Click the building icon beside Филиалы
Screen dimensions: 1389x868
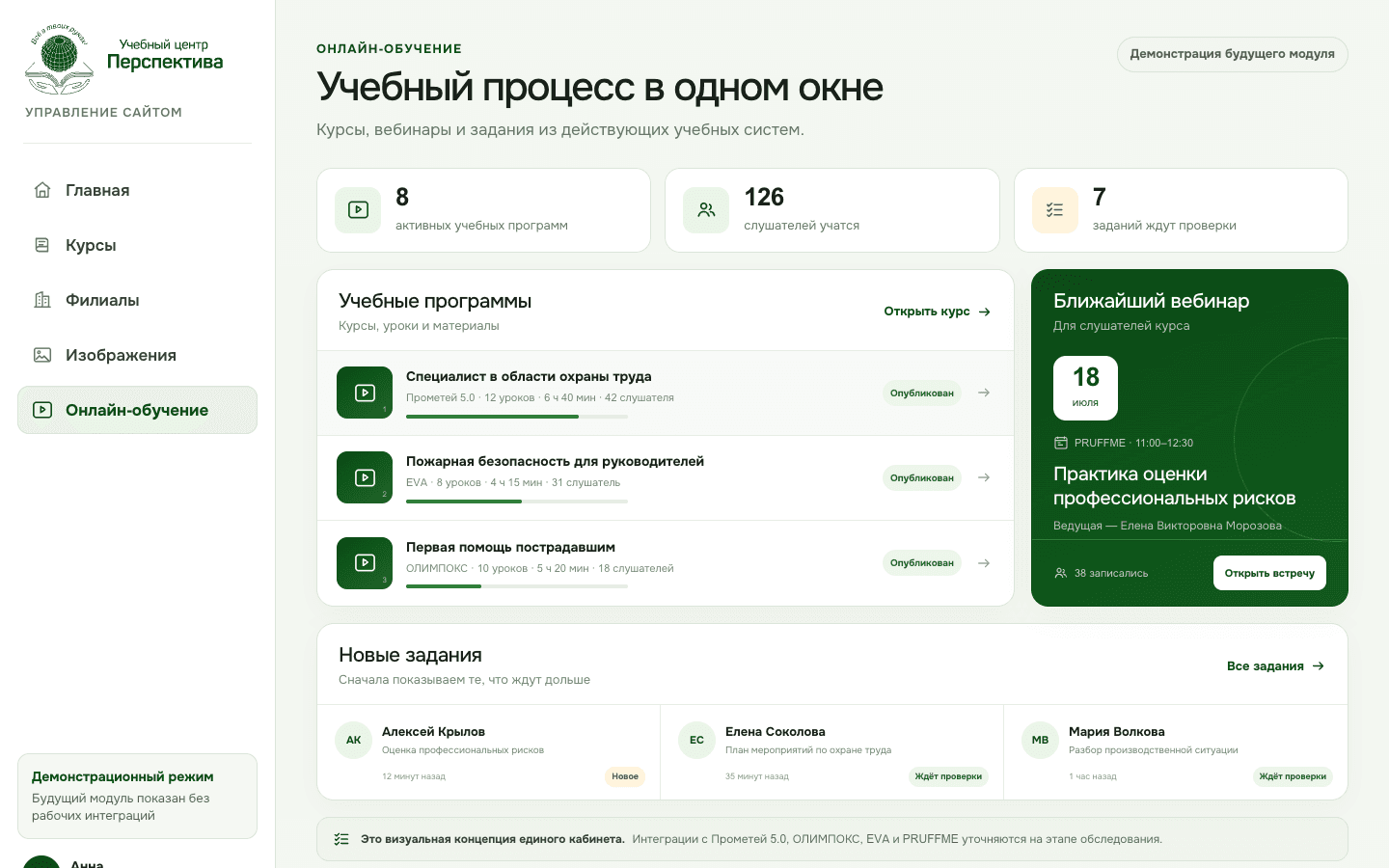point(42,300)
